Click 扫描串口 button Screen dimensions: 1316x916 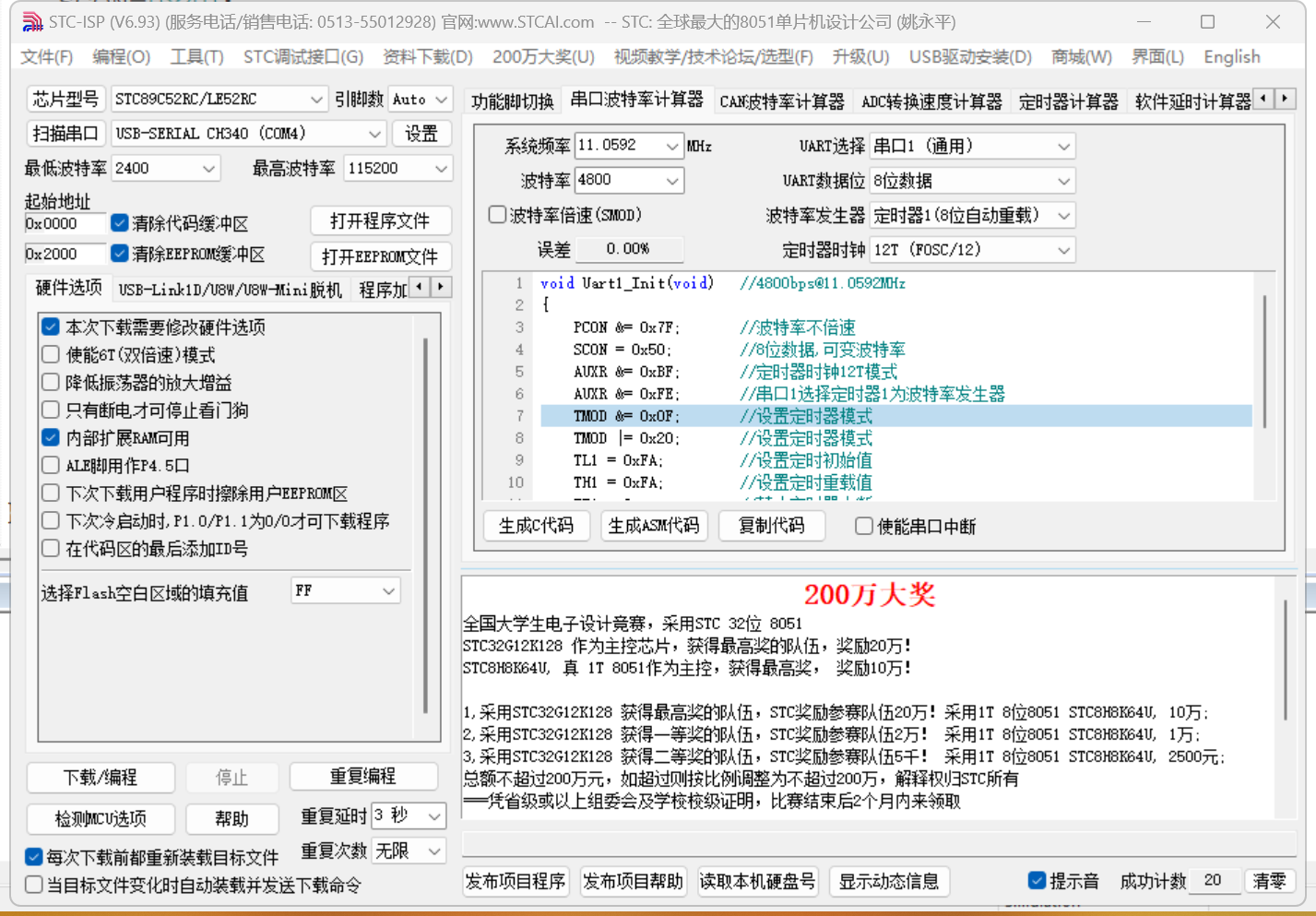coord(65,134)
